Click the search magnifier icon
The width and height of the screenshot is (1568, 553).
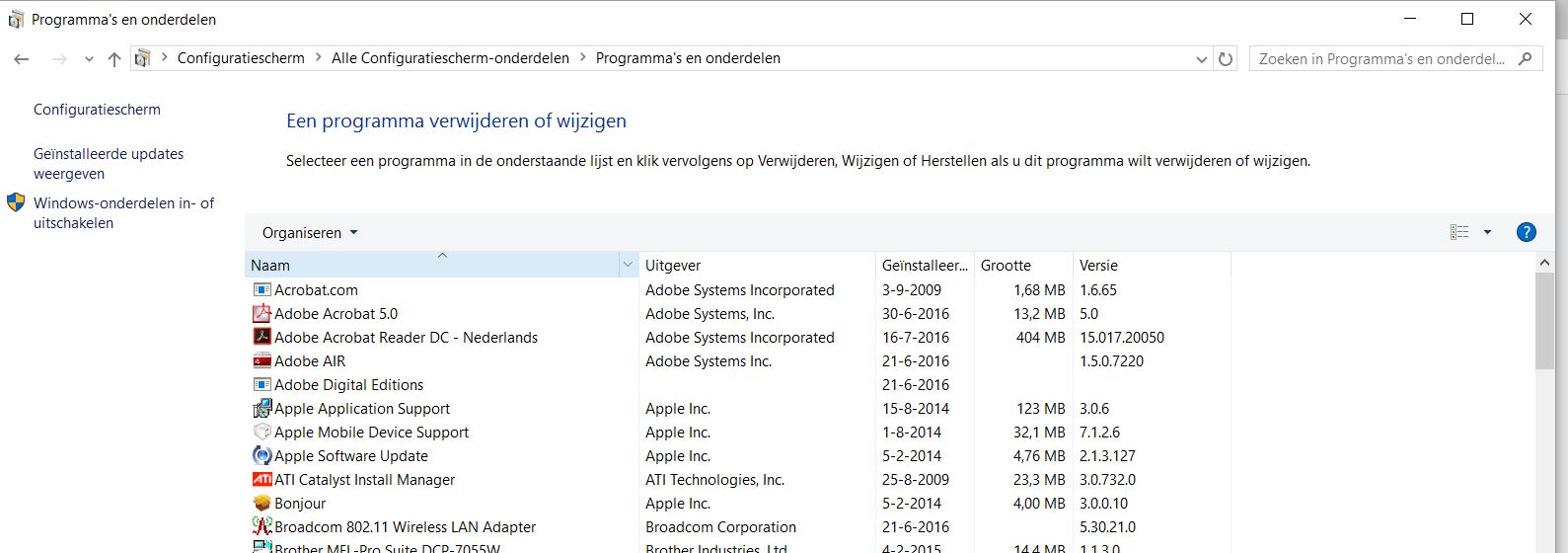[1525, 58]
